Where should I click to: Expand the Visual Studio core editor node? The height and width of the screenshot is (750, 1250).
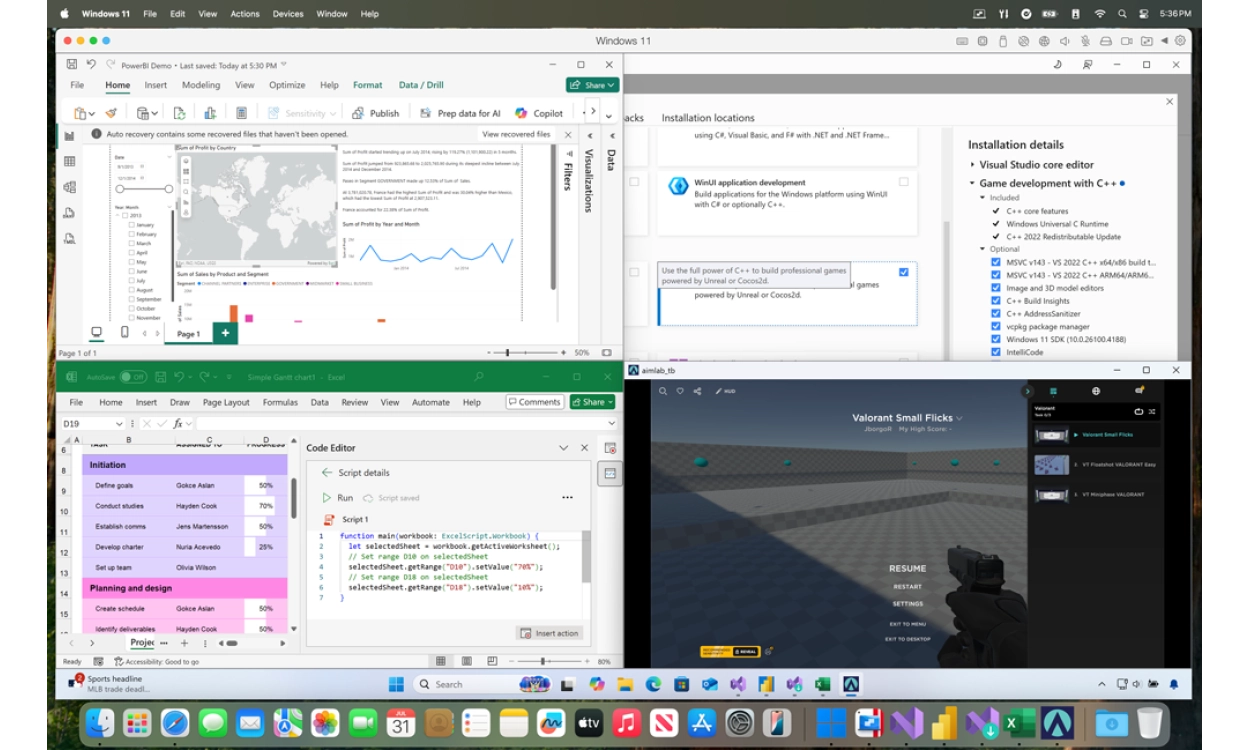pyautogui.click(x=972, y=165)
